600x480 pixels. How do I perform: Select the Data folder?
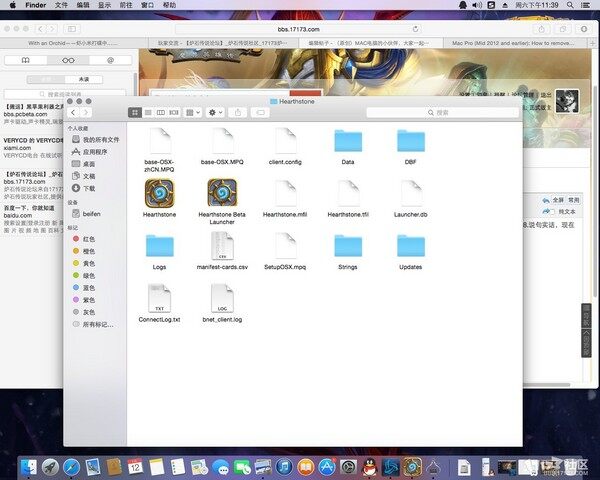tap(348, 140)
